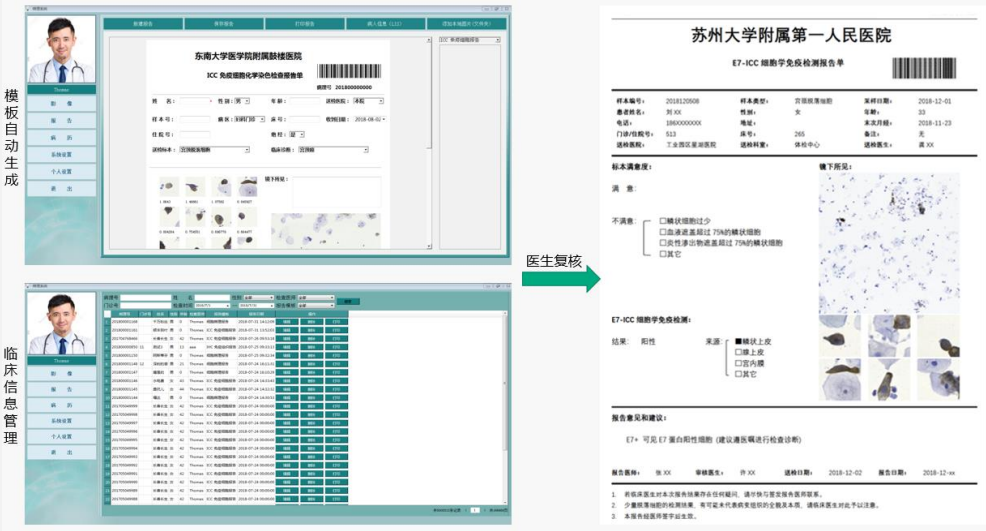
Task: Open the 临床诊断 dropdown on the report form
Action: 333,150
